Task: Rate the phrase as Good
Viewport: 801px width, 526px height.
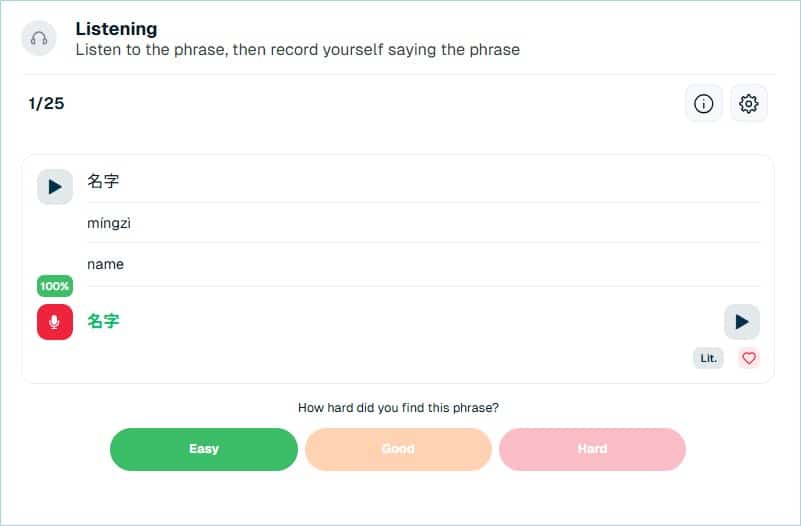Action: point(398,449)
